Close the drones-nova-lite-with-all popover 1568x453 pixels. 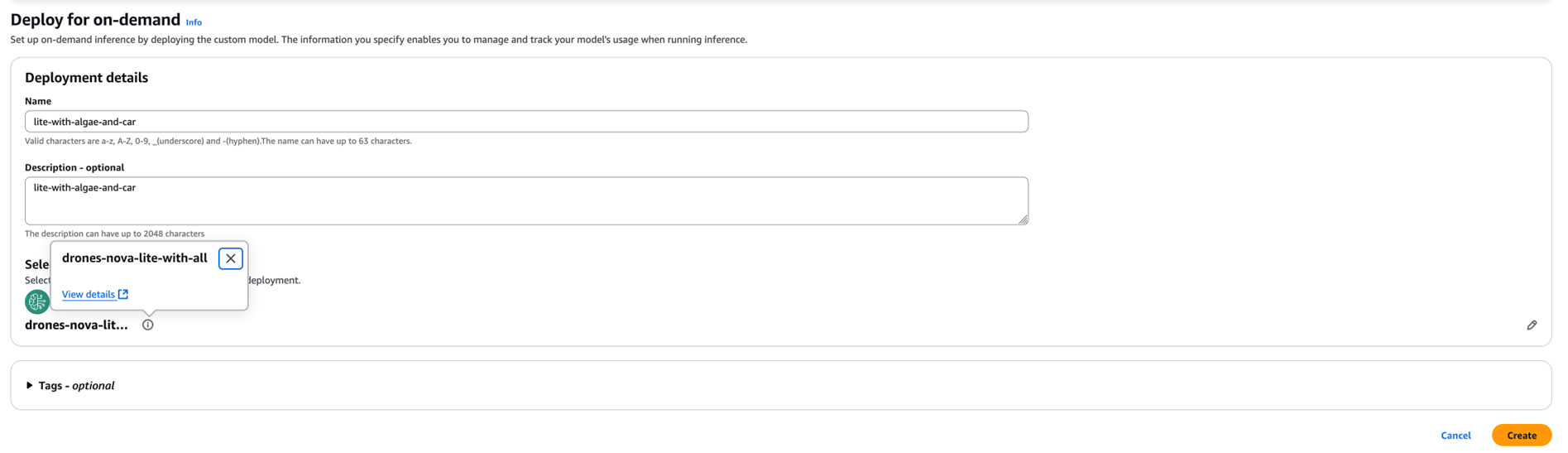point(231,258)
